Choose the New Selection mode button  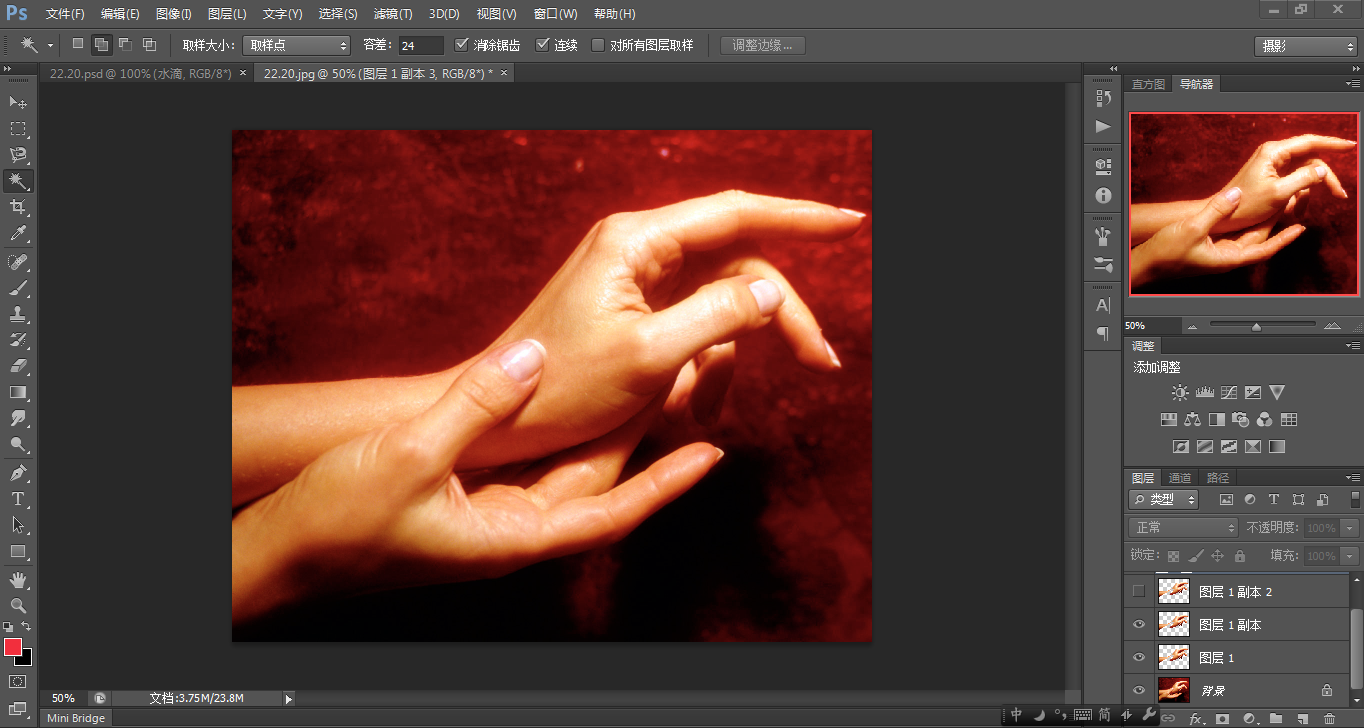point(78,44)
